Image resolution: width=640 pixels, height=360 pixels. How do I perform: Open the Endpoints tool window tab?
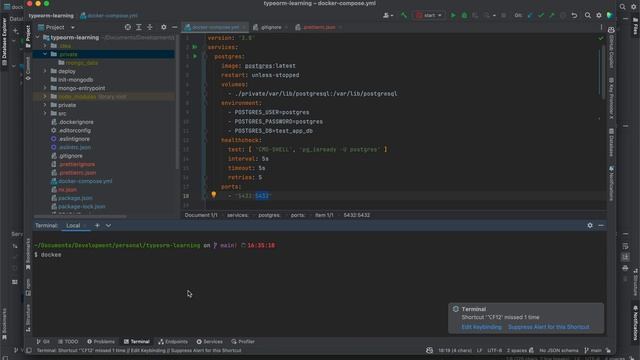click(x=173, y=342)
